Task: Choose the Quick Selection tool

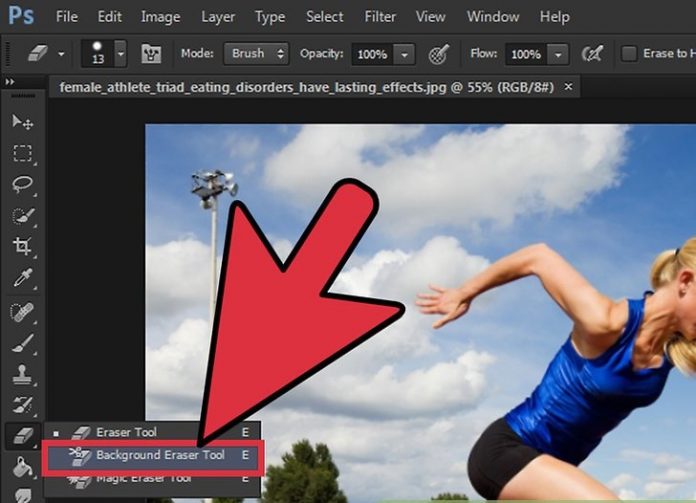Action: [x=22, y=215]
